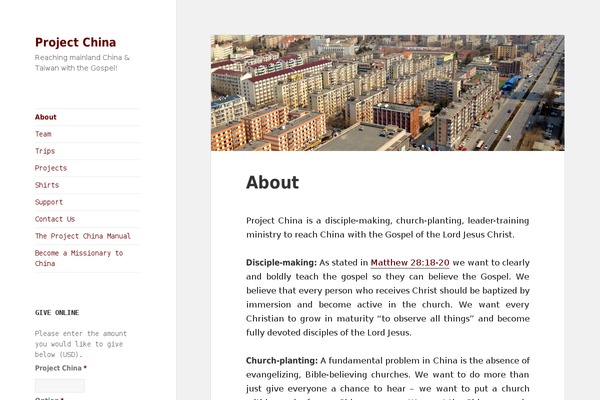Image resolution: width=600 pixels, height=400 pixels.
Task: Visit the Shirts page
Action: click(x=47, y=185)
